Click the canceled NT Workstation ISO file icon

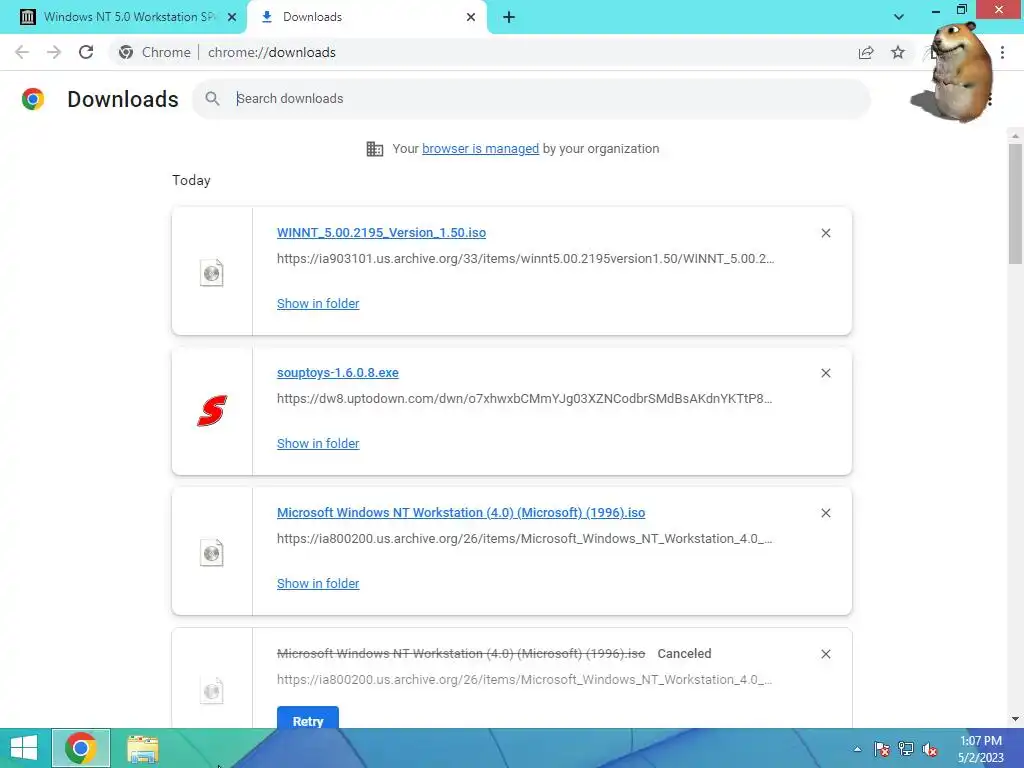click(x=212, y=691)
